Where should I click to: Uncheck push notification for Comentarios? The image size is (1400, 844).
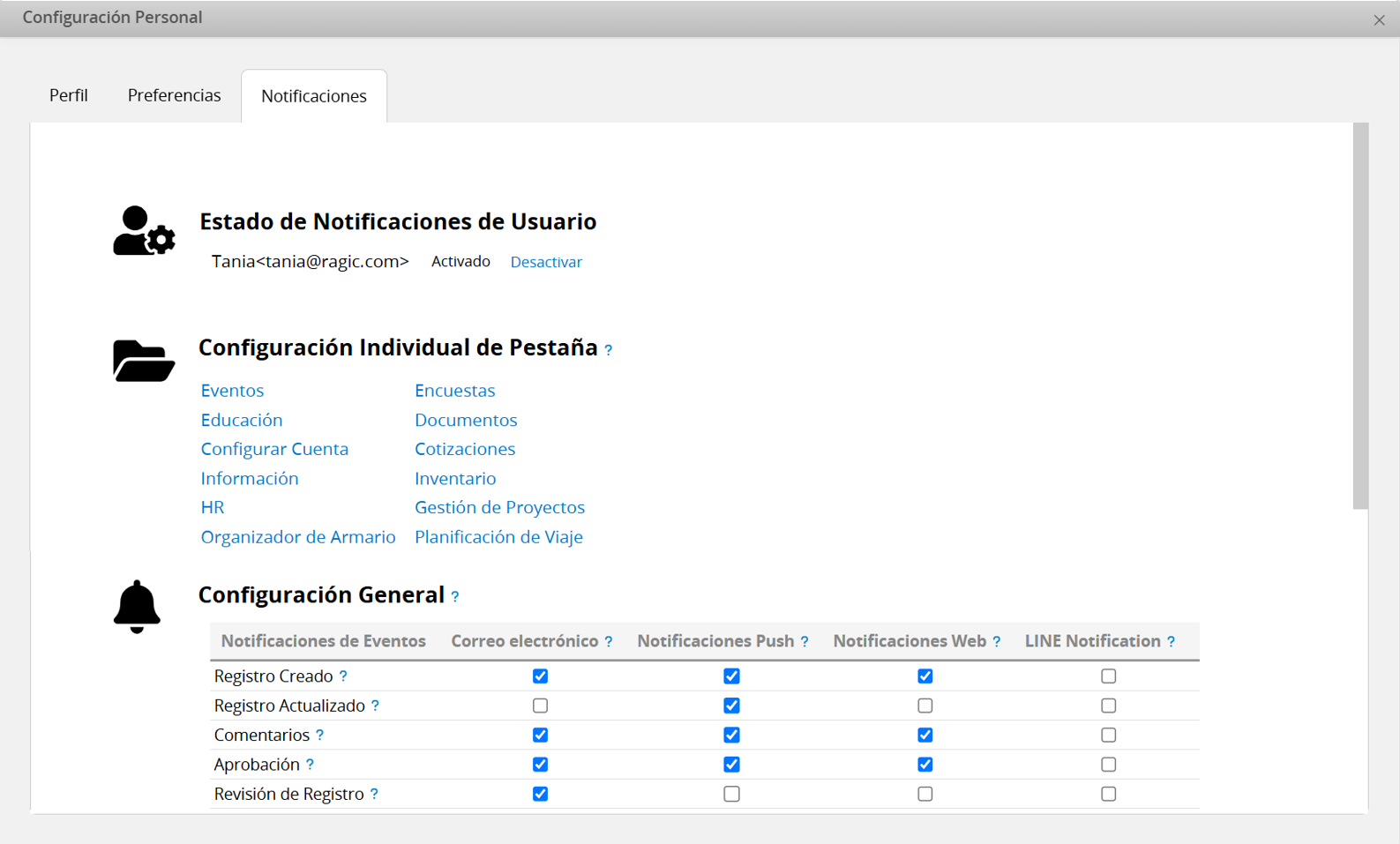(x=731, y=736)
